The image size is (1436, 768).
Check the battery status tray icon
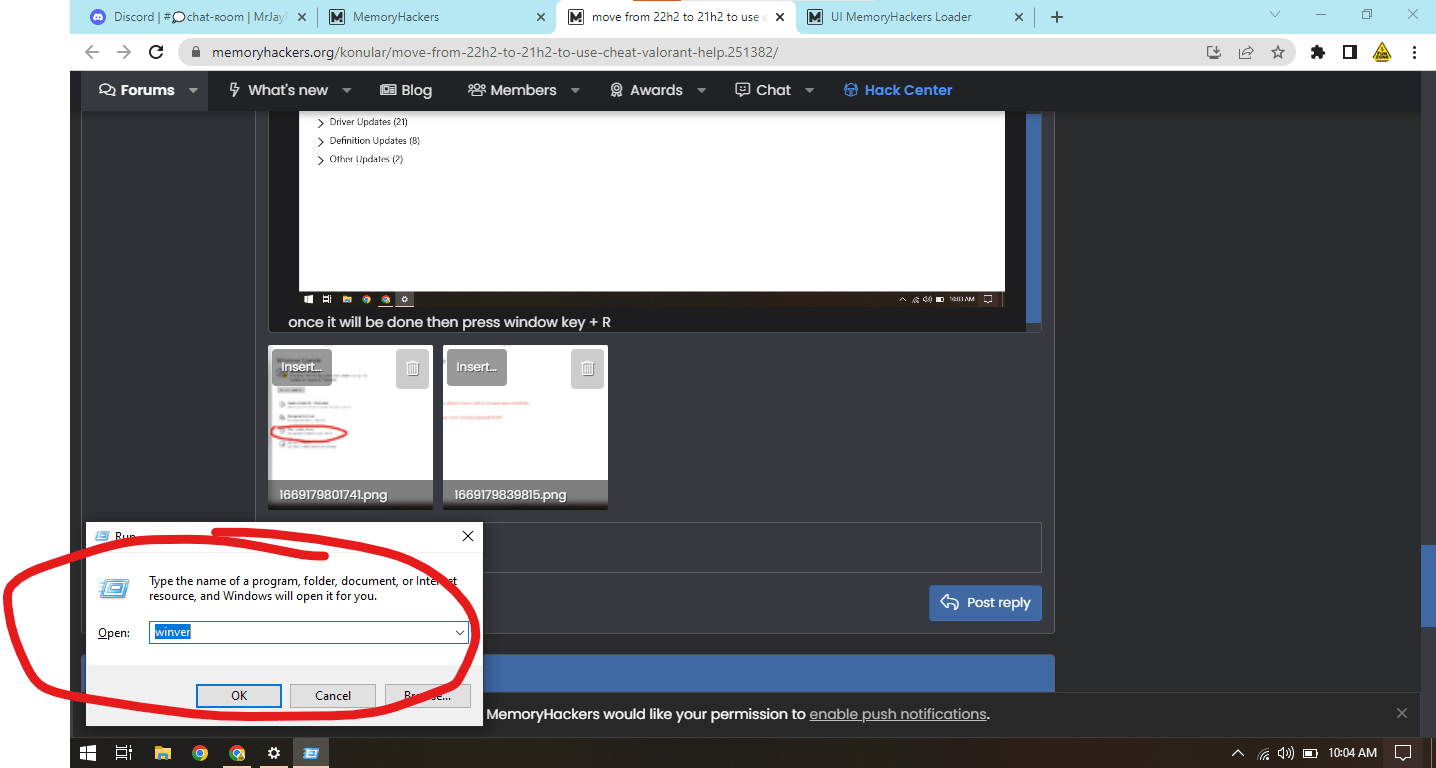point(1310,753)
